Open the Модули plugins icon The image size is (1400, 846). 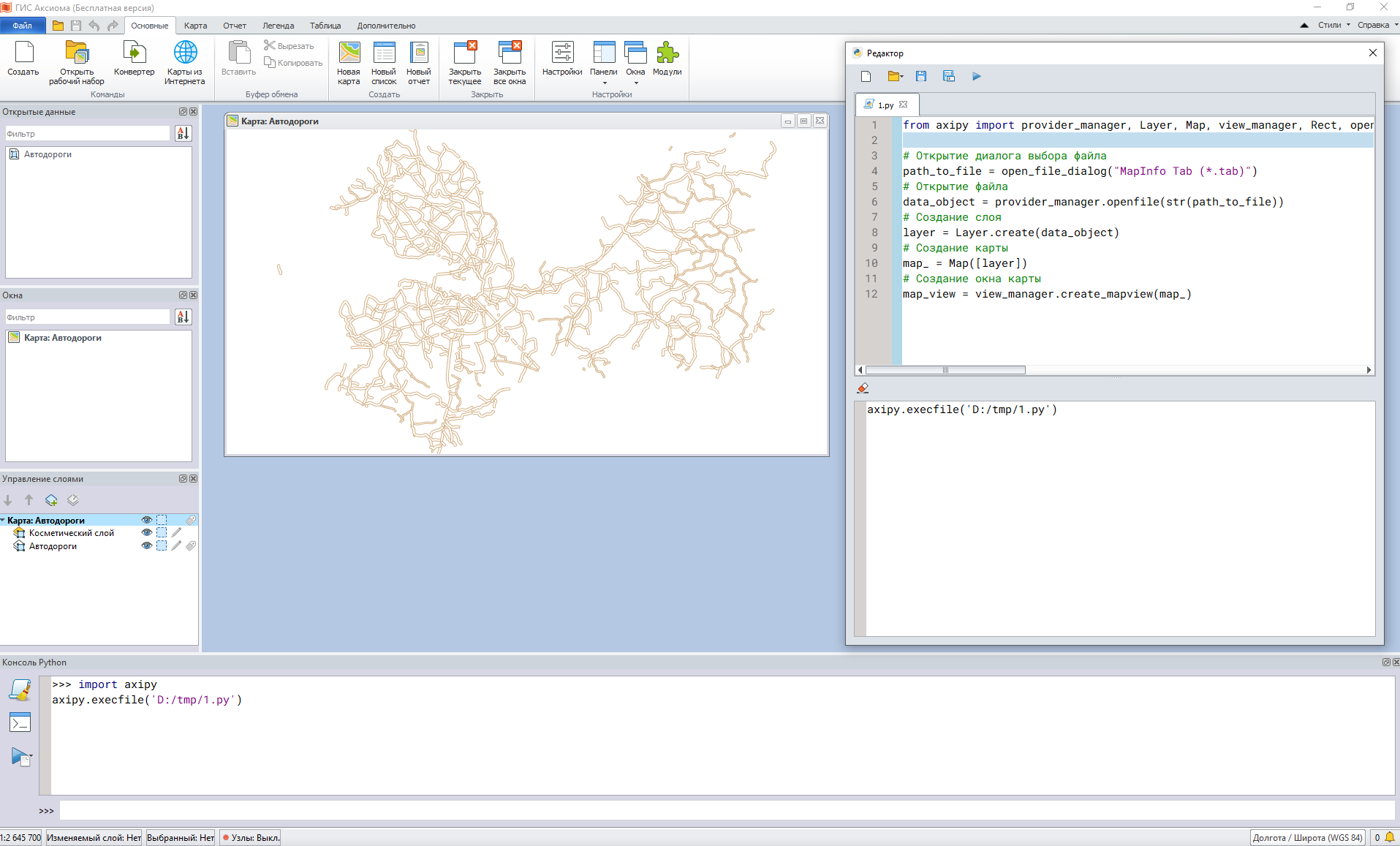pyautogui.click(x=667, y=58)
